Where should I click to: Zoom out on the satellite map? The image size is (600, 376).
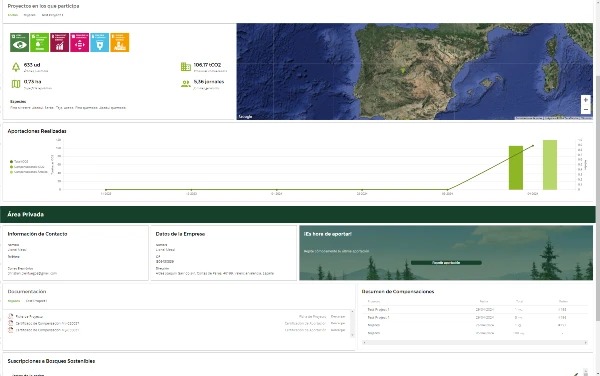585,109
